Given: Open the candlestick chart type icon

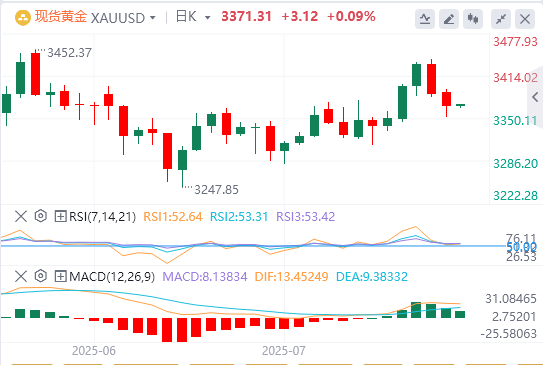Looking at the screenshot, I should (x=473, y=19).
